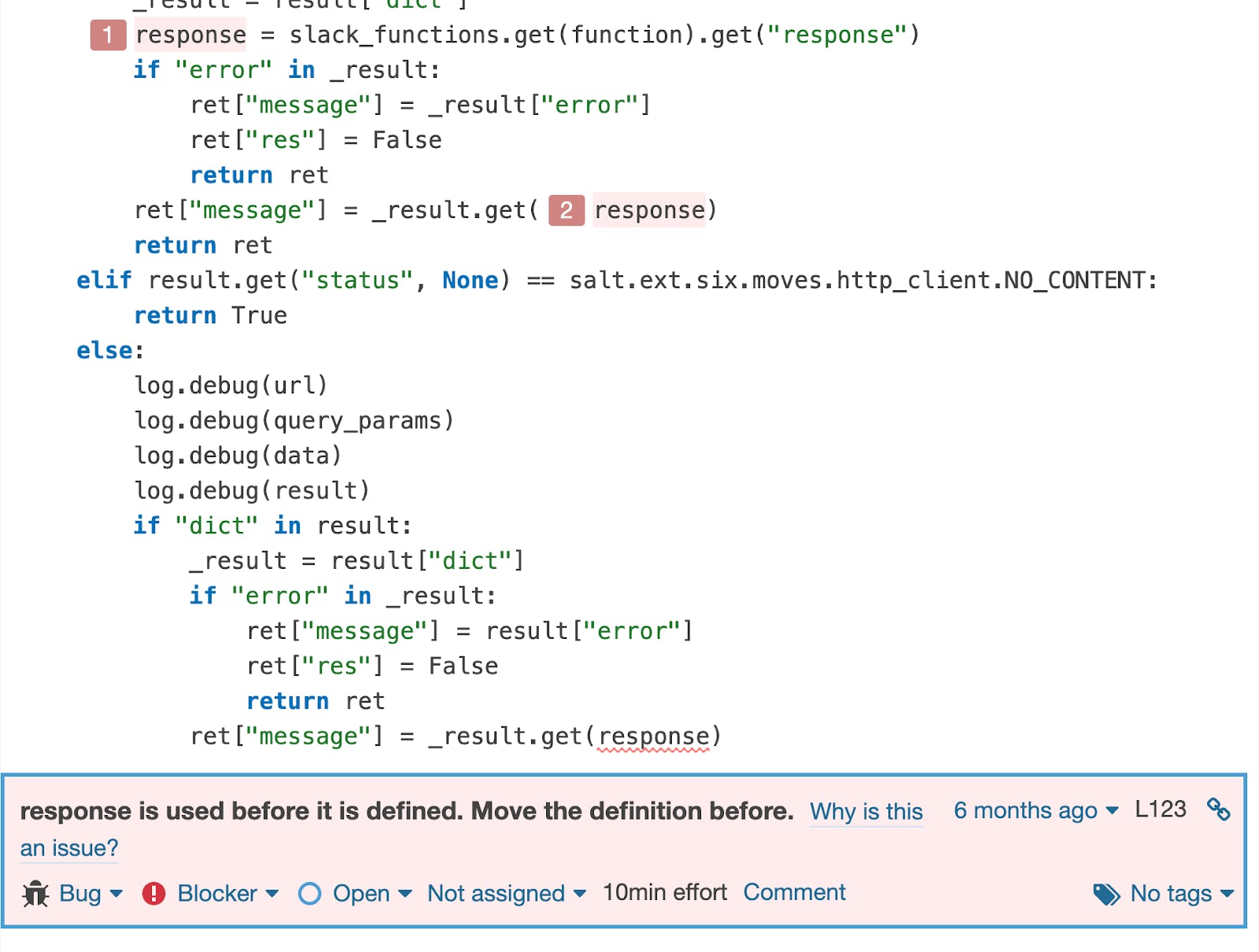Click the Comment link

[794, 891]
